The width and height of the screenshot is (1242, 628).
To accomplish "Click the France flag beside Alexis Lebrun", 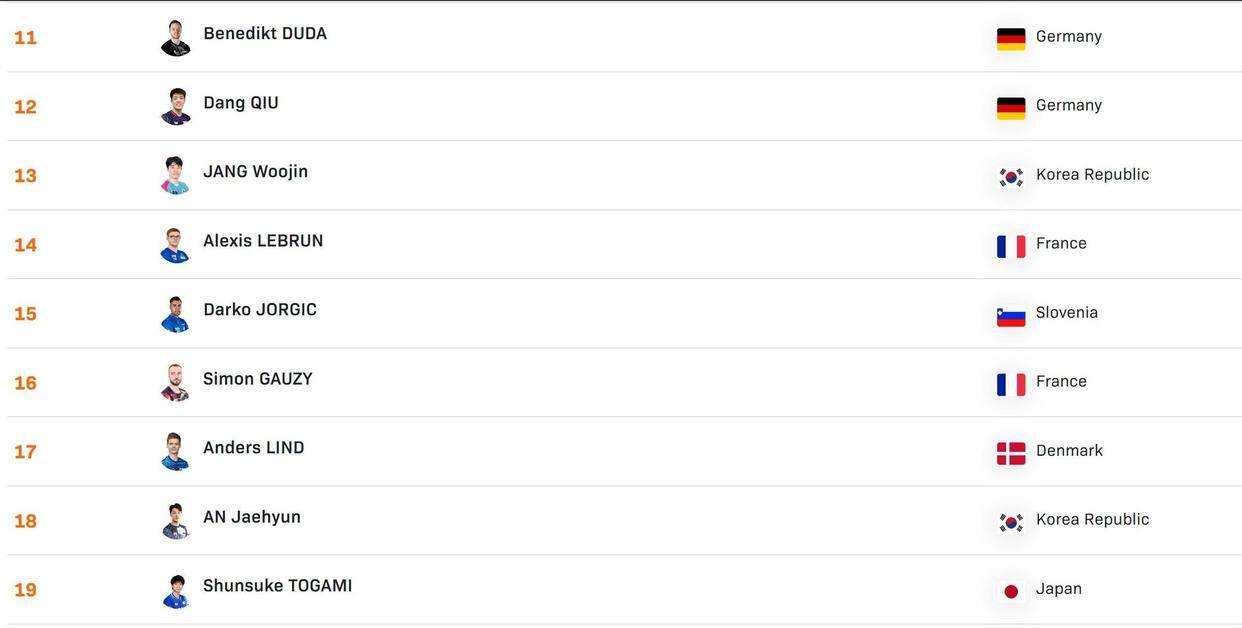I will coord(1011,246).
